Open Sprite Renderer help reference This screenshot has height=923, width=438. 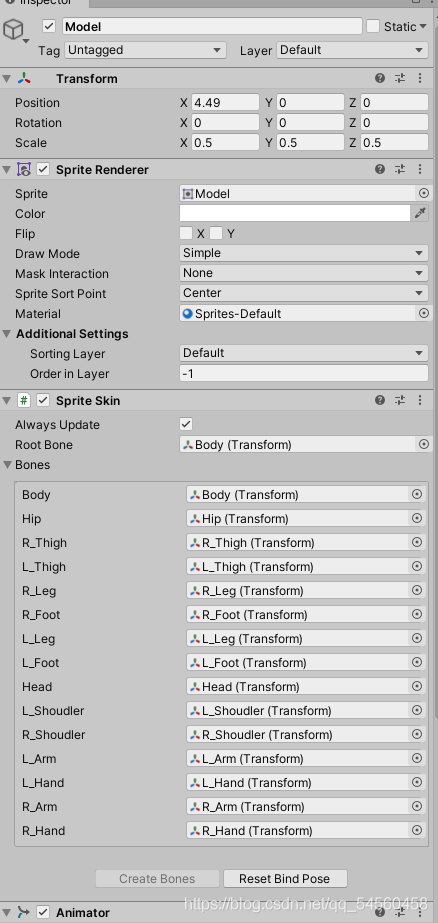point(380,170)
